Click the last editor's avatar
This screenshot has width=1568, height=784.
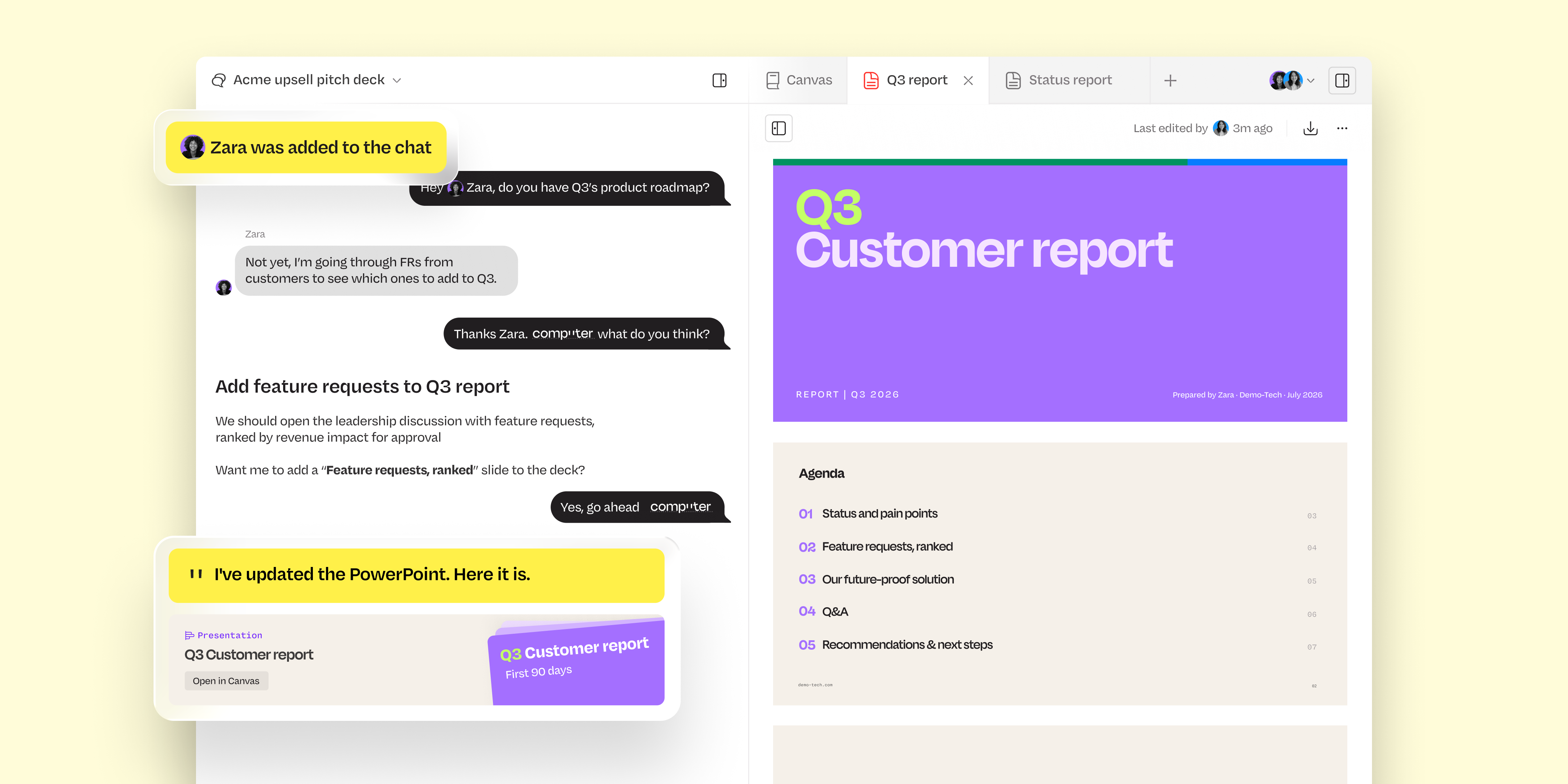[1220, 128]
